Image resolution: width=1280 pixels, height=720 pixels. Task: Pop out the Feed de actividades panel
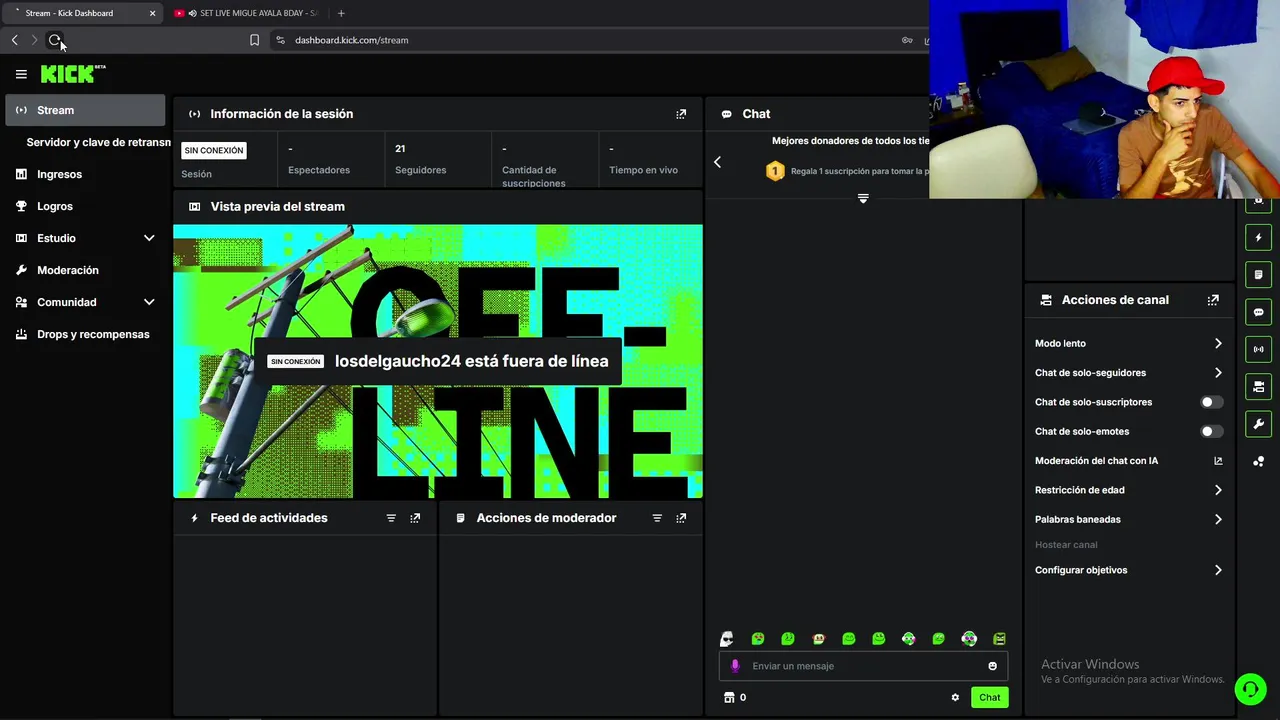(415, 518)
